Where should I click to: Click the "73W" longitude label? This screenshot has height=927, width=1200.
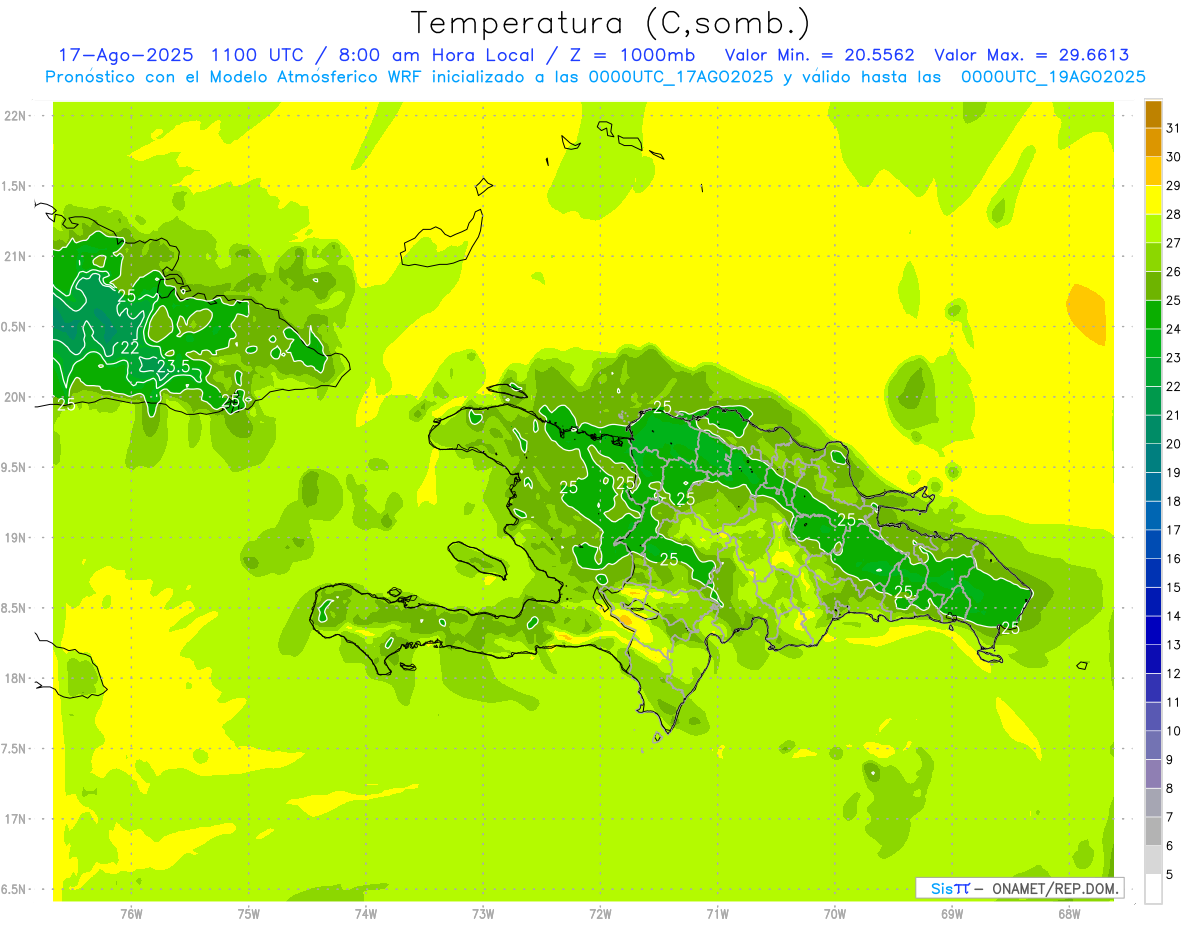coord(483,914)
